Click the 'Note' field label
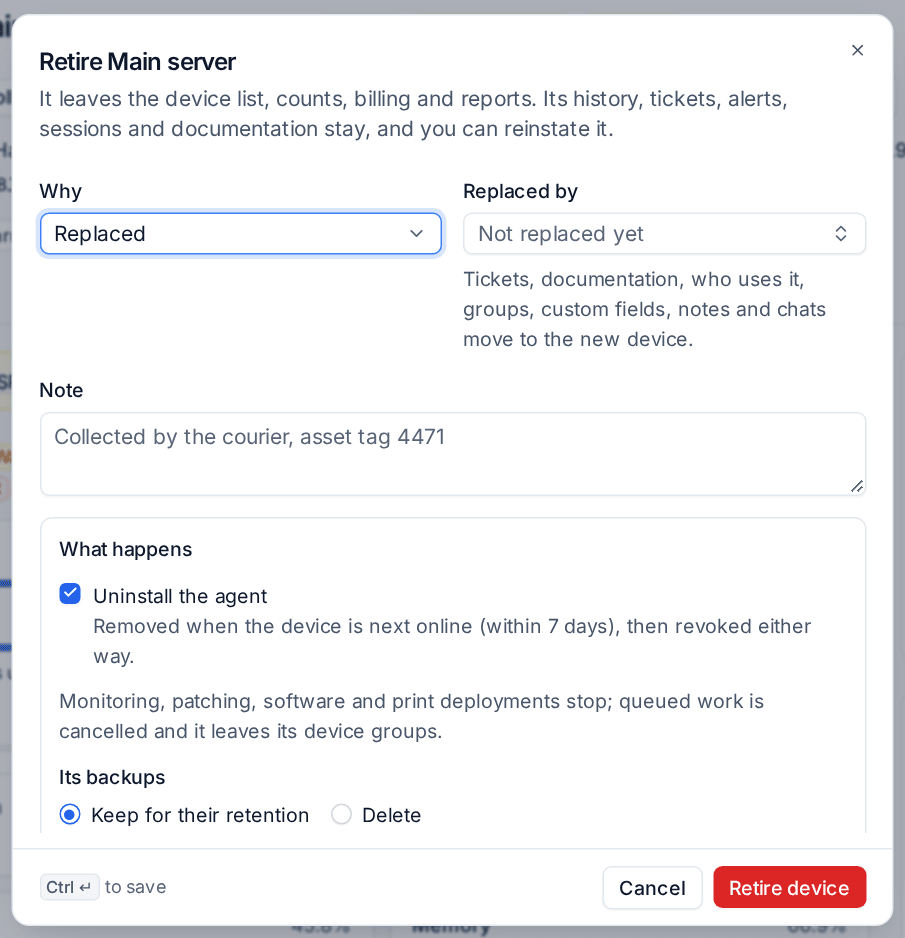 coord(61,390)
